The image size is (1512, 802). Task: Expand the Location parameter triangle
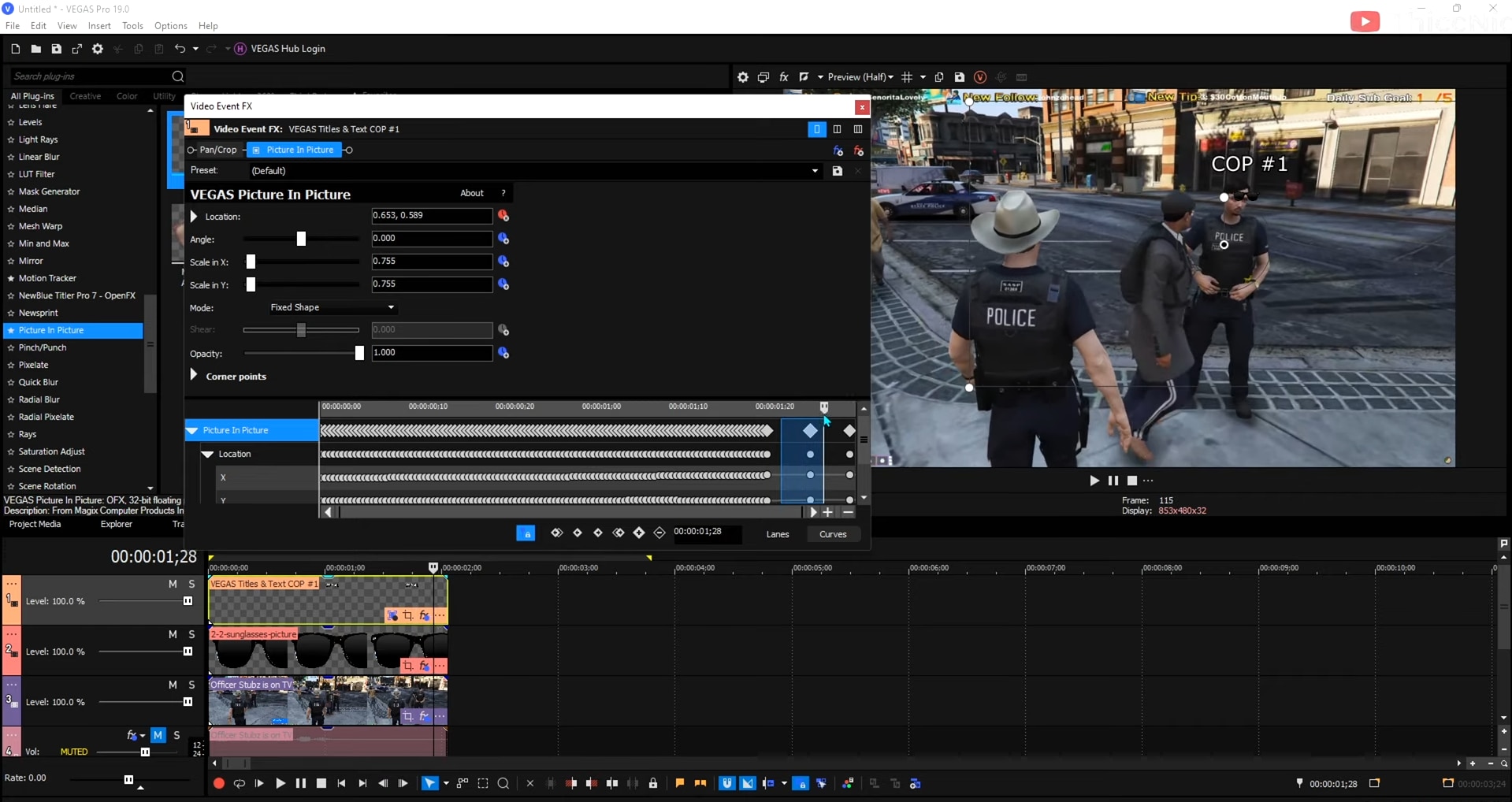click(x=194, y=216)
